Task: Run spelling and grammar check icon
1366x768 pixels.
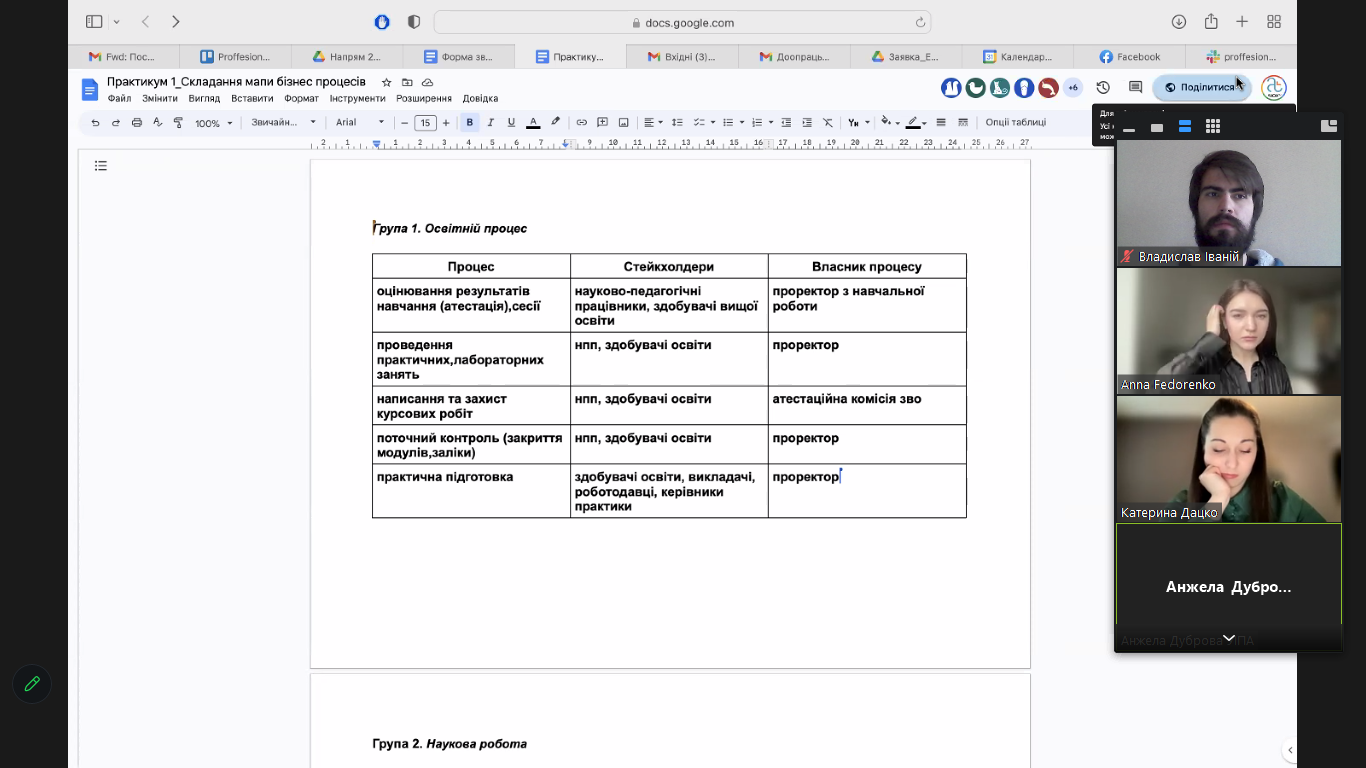Action: pos(157,123)
